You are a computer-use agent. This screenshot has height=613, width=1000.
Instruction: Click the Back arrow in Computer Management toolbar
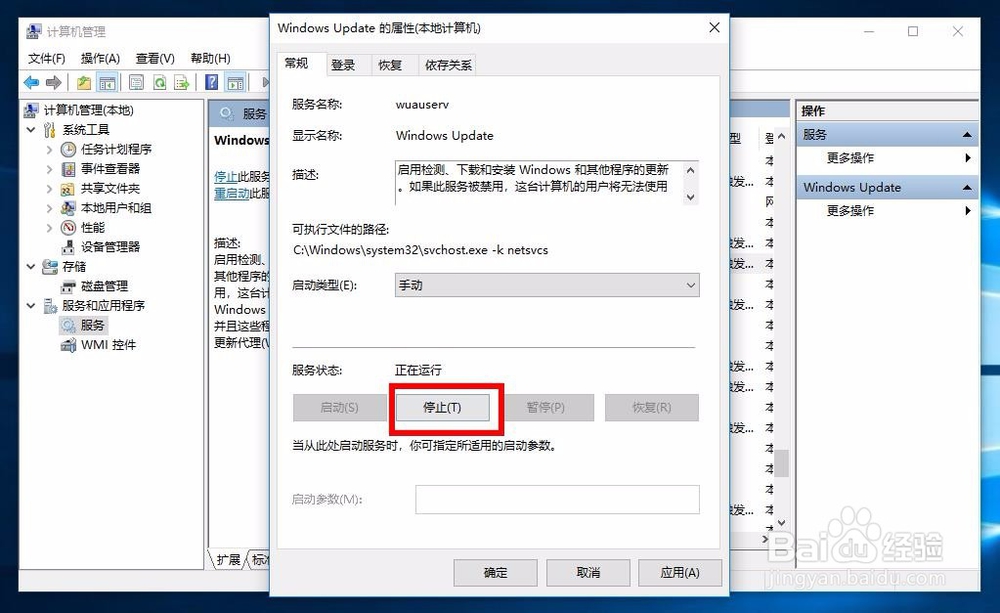pyautogui.click(x=31, y=82)
